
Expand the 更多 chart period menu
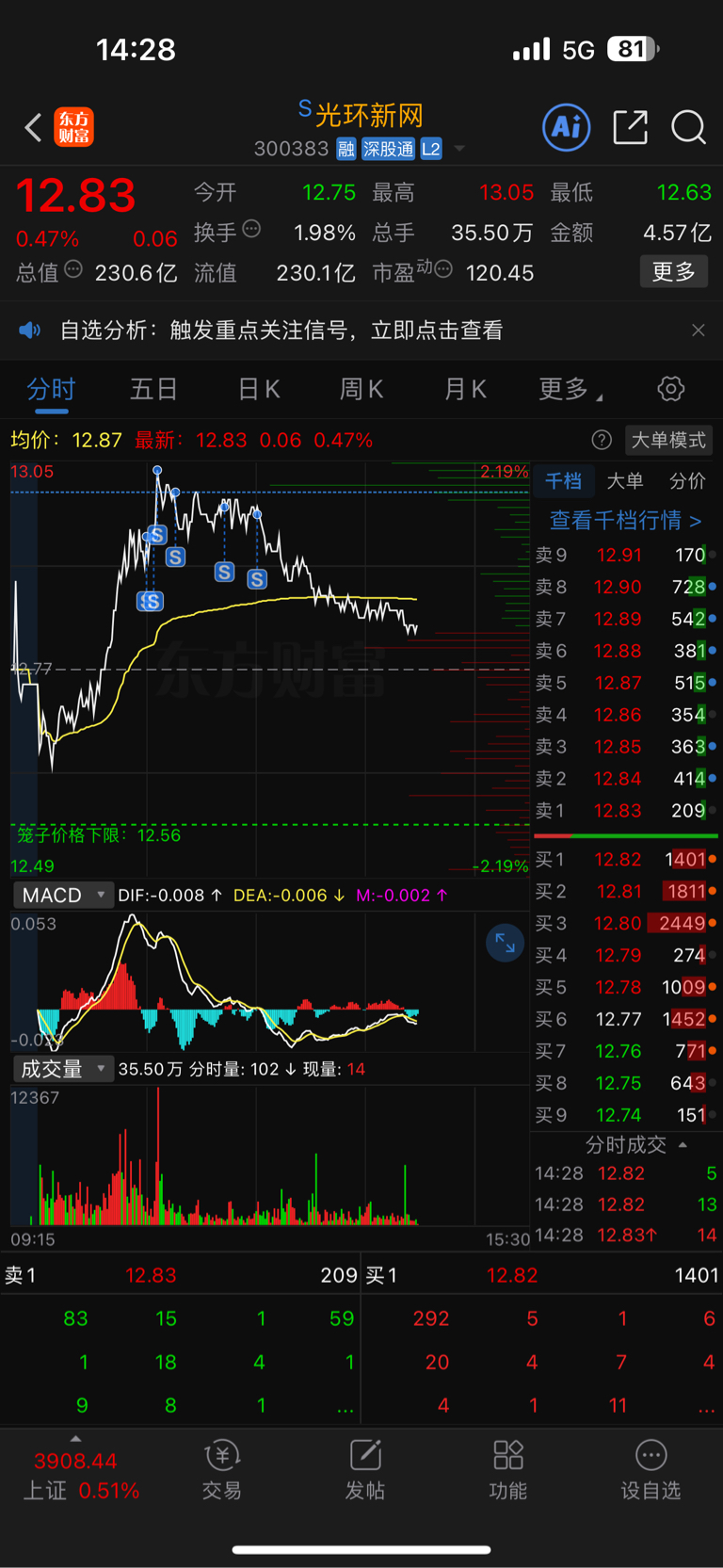(x=570, y=389)
